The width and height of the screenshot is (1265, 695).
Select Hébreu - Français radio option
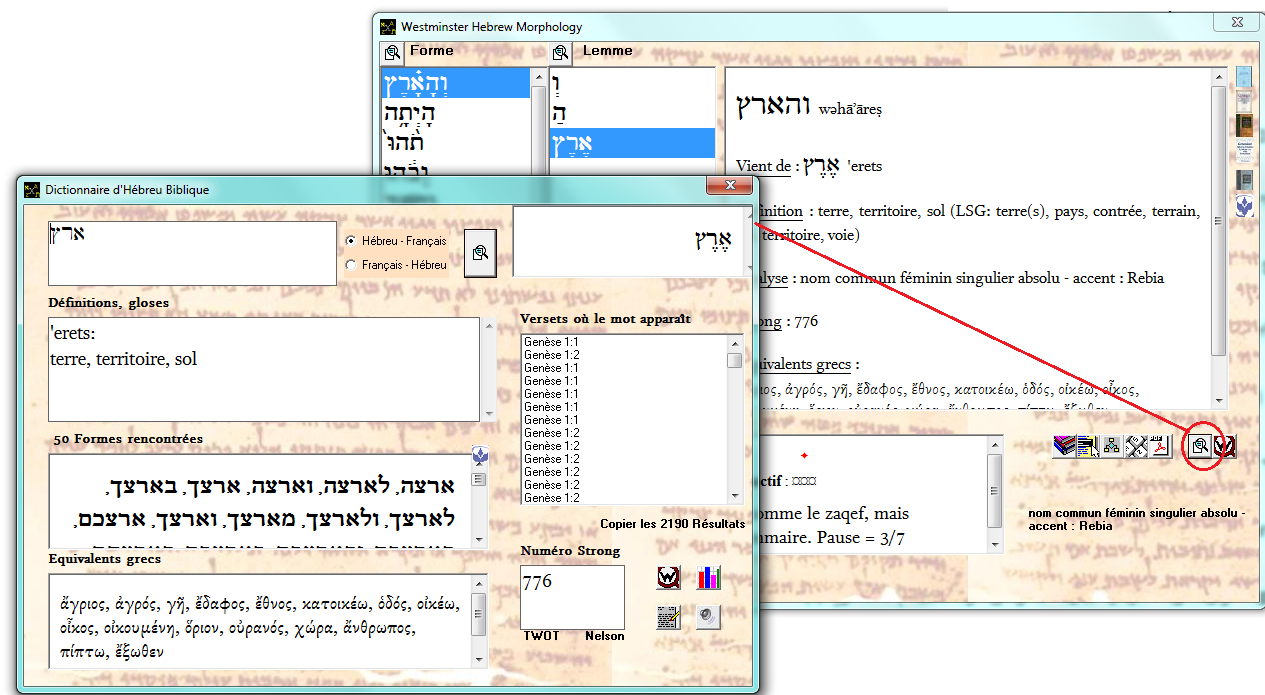pos(396,241)
